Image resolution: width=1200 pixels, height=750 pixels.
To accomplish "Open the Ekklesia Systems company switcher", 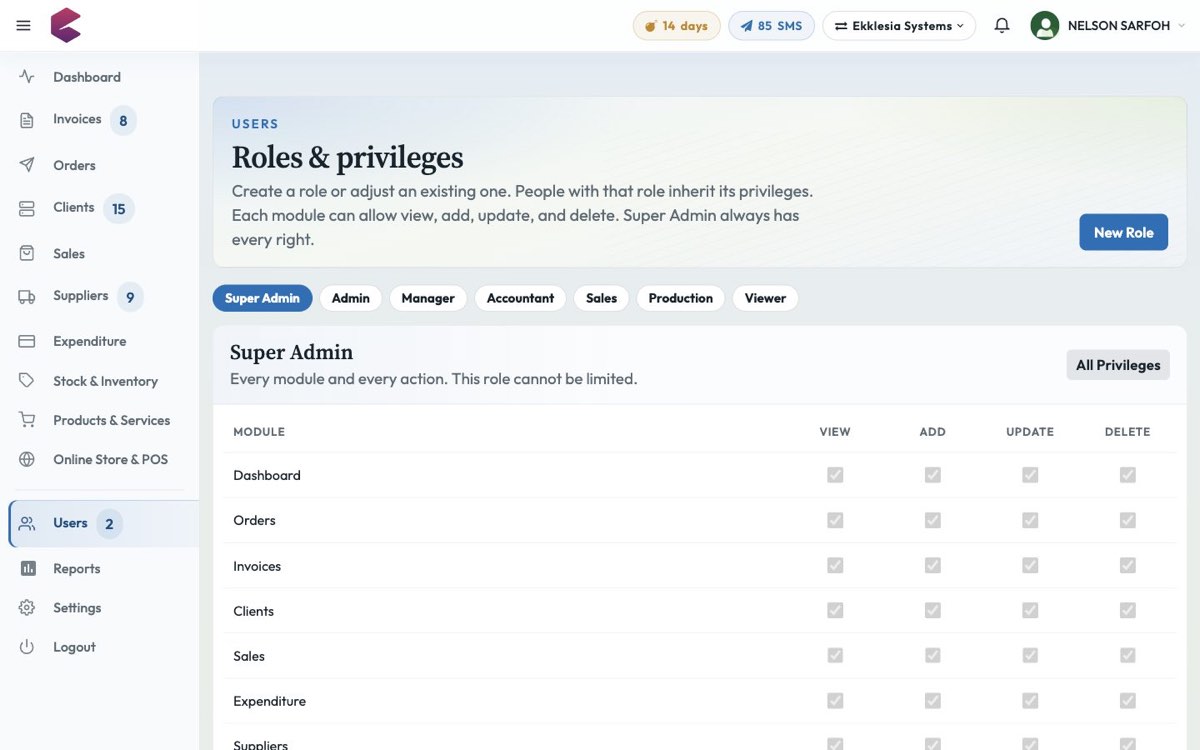I will click(x=899, y=26).
